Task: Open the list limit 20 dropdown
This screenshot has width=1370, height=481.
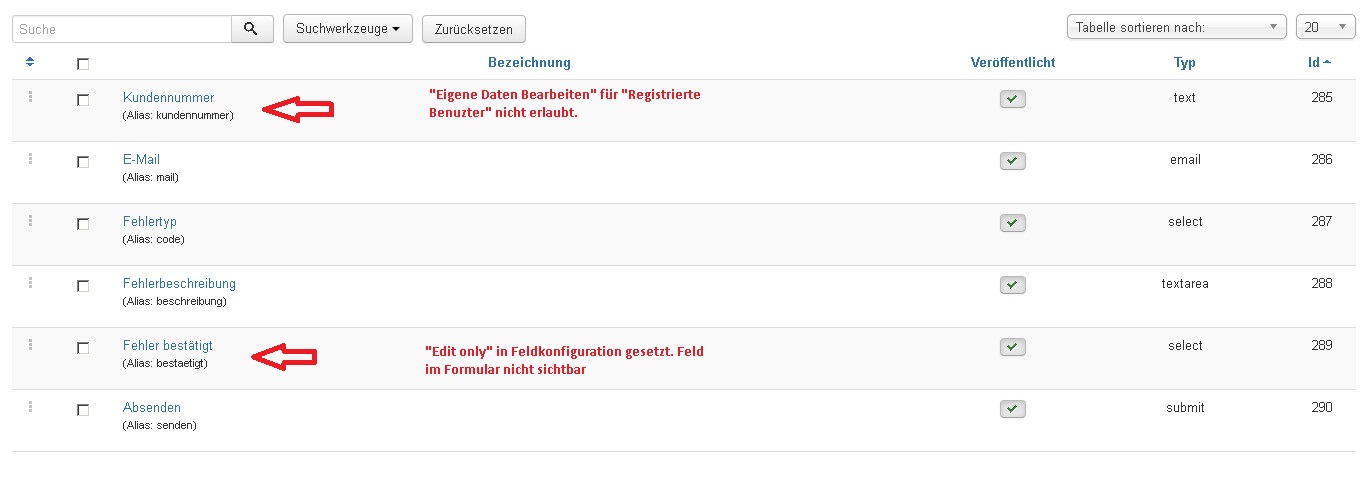Action: 1325,28
